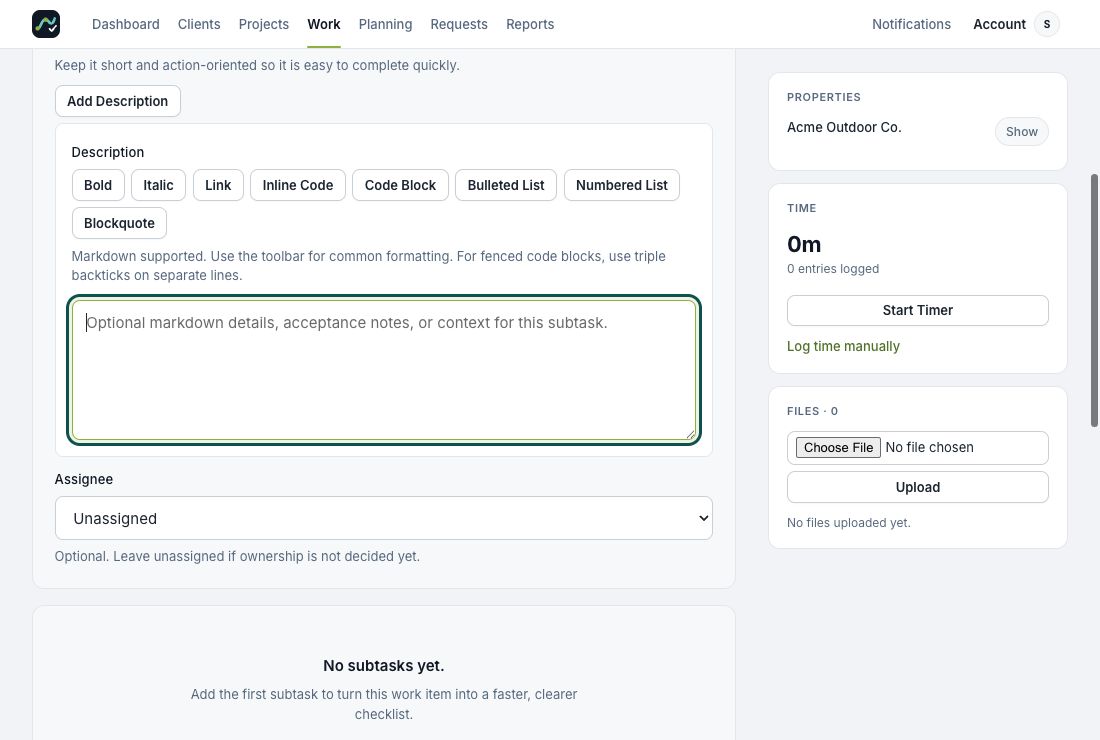The height and width of the screenshot is (740, 1100).
Task: Switch to Planning tab
Action: tap(385, 24)
